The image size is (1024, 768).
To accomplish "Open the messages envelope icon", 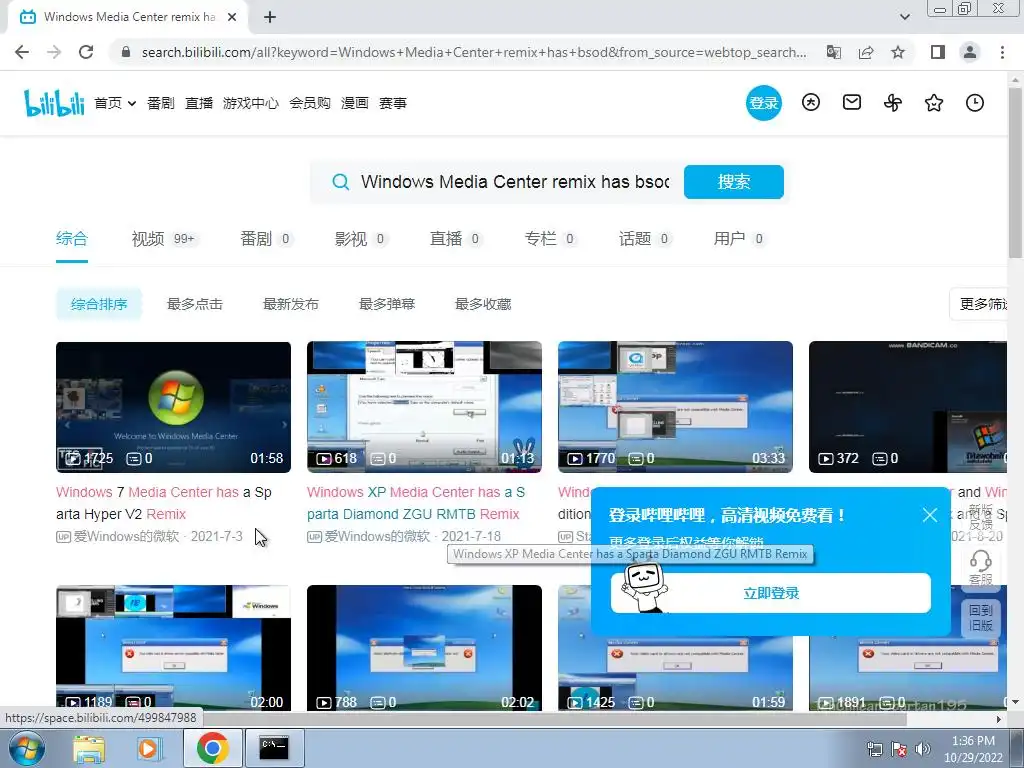I will (x=852, y=103).
